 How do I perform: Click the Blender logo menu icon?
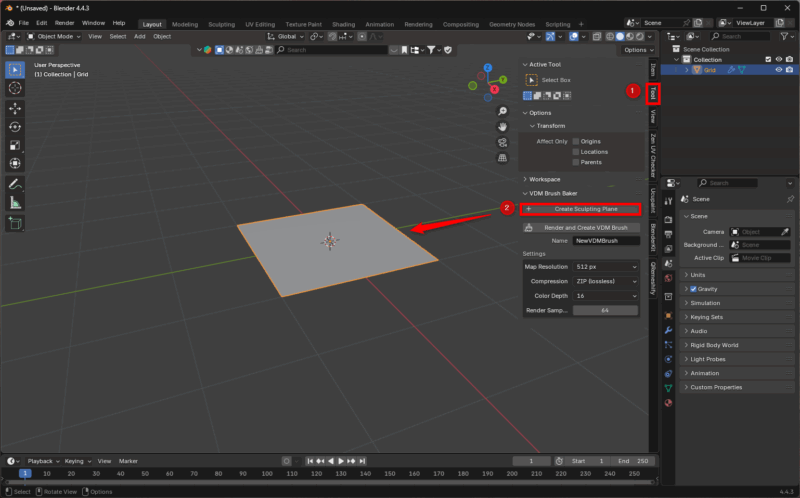tap(10, 23)
